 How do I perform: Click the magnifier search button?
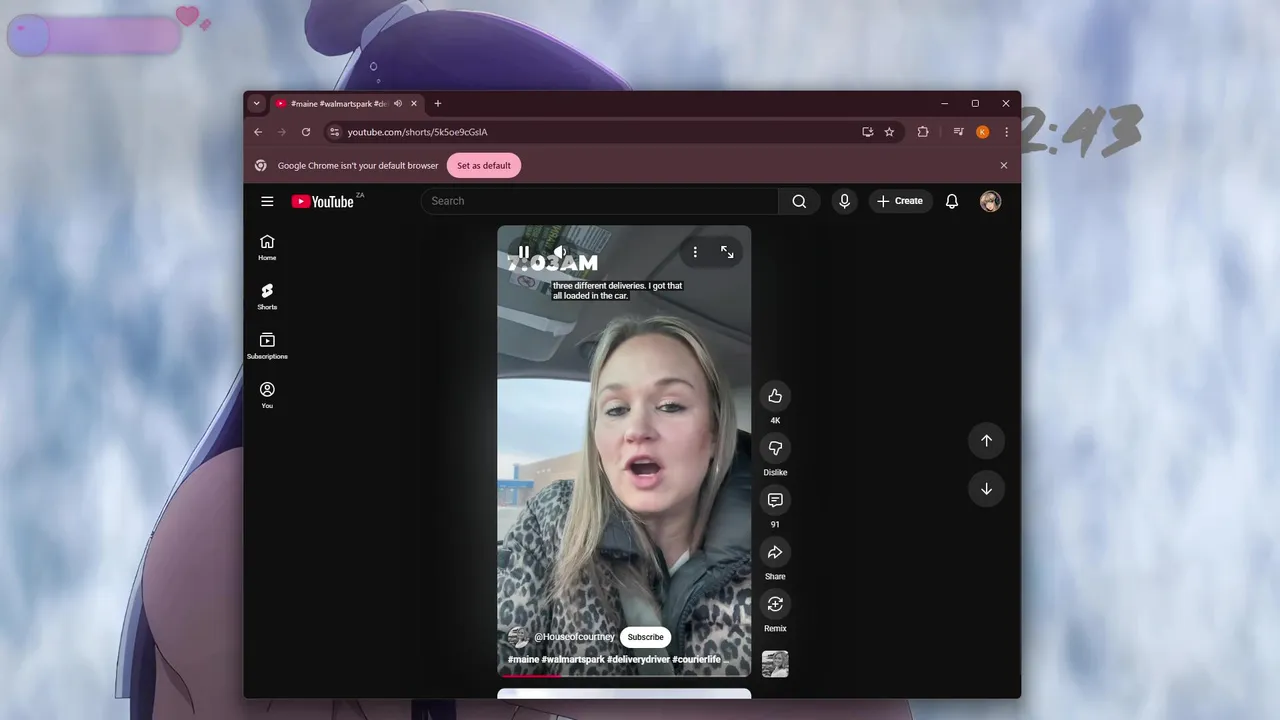pos(799,201)
